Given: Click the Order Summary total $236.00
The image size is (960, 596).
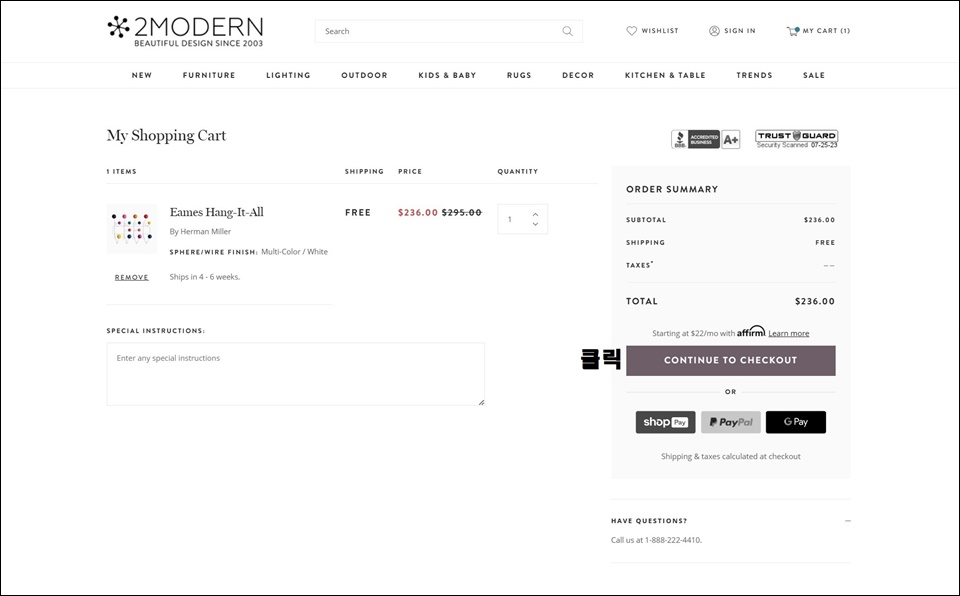Looking at the screenshot, I should coord(815,301).
